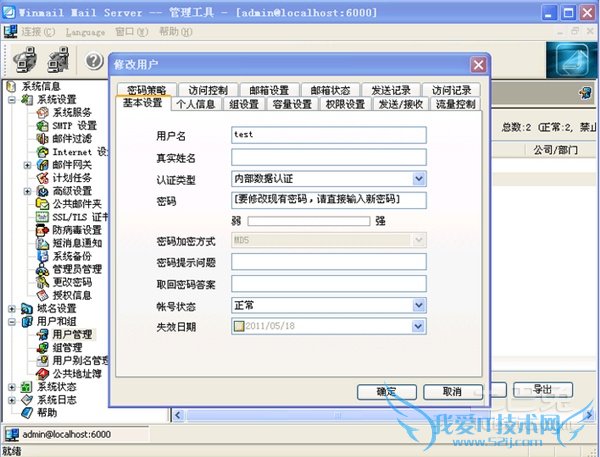
Task: Open the 帮助 menu in menu bar
Action: (176, 32)
